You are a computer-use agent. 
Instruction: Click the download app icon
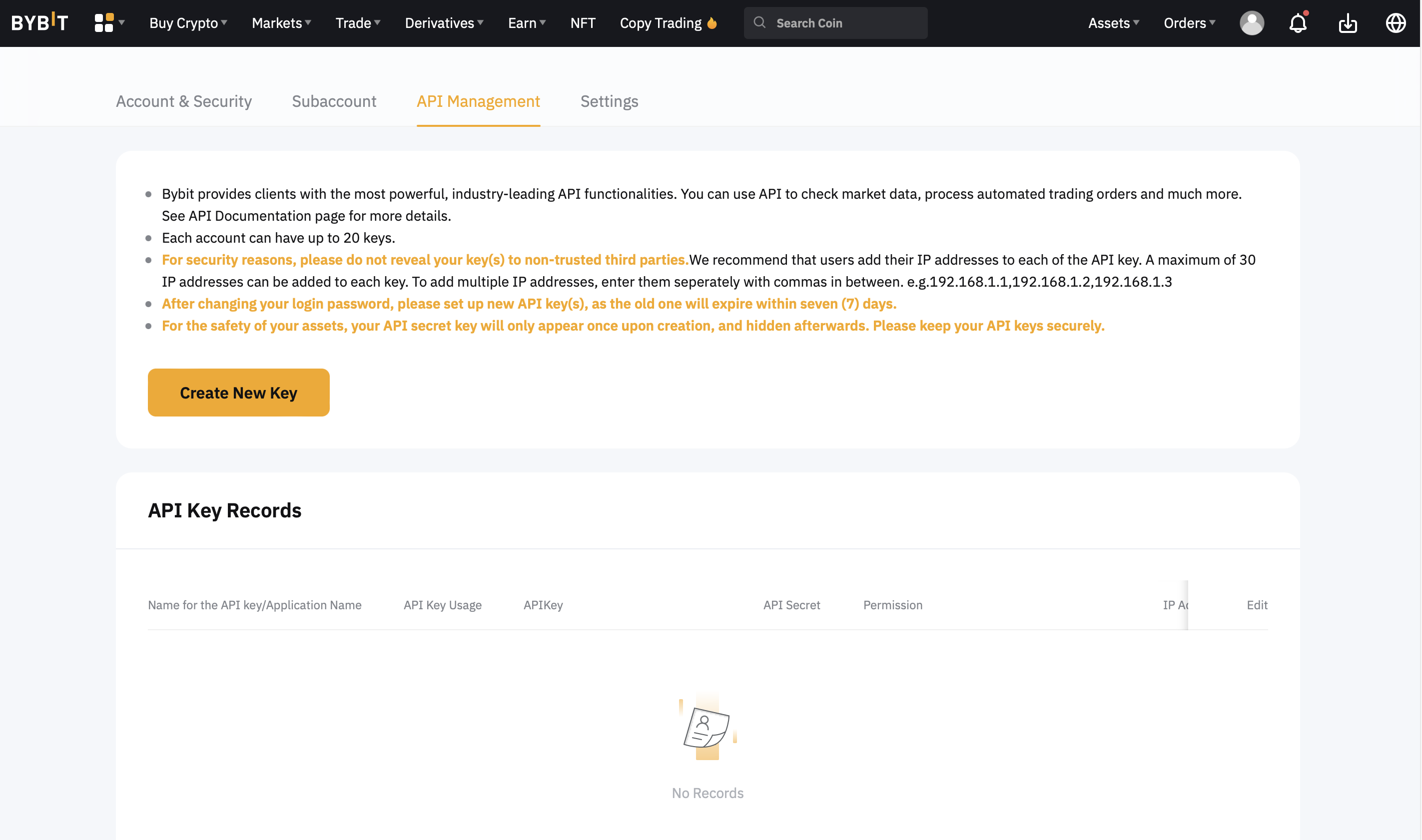[1347, 23]
